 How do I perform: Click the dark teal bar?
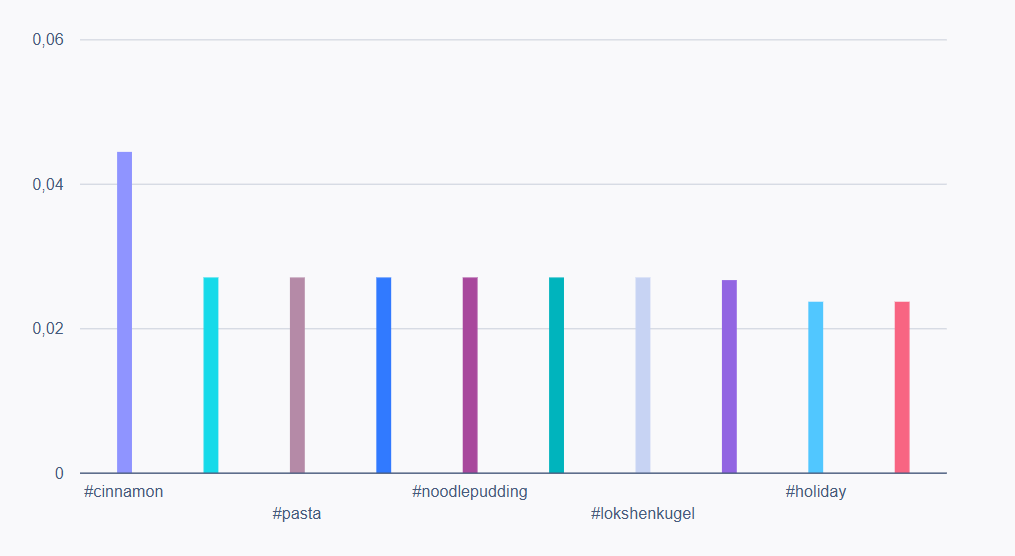[556, 375]
